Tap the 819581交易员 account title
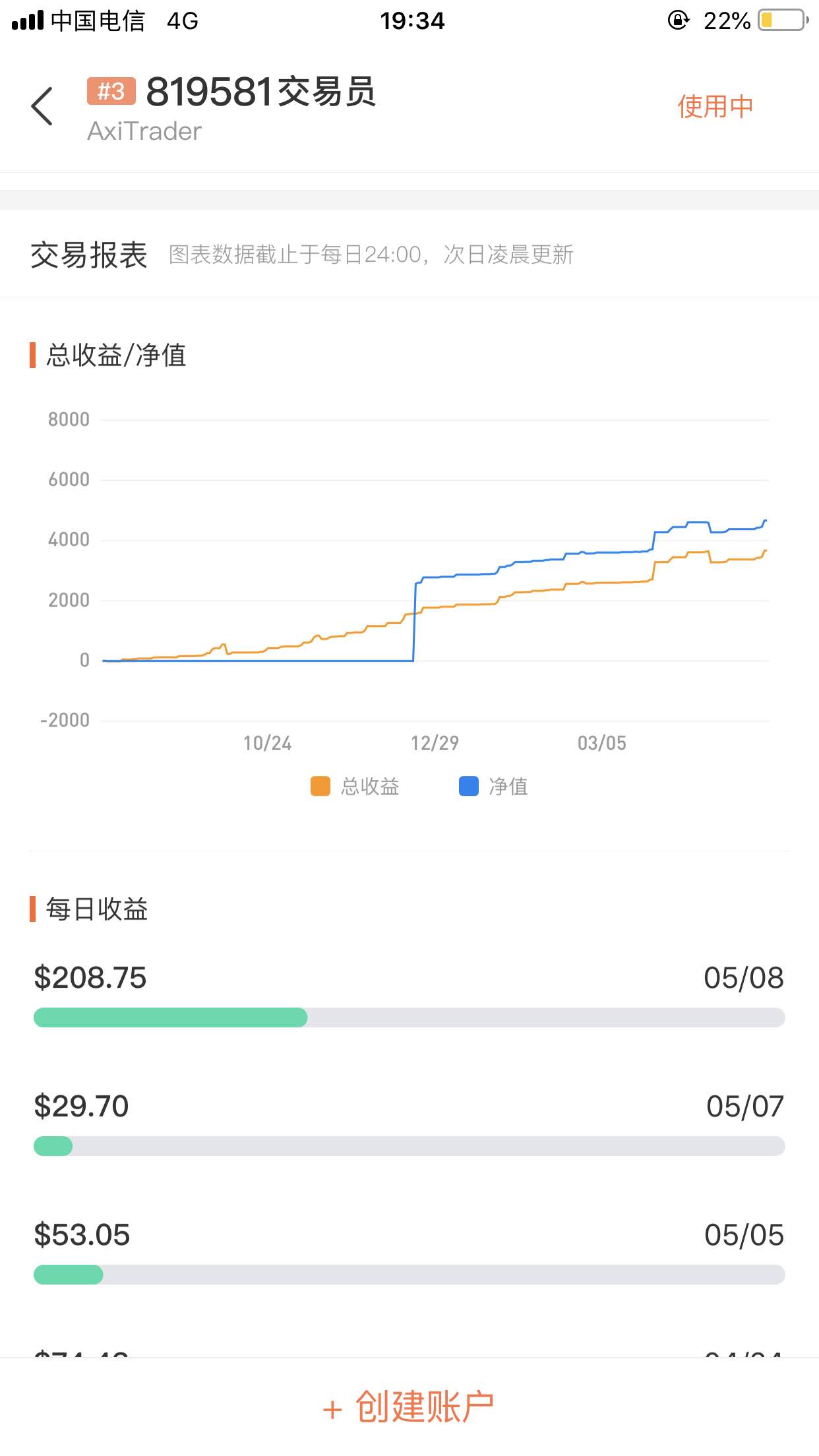The height and width of the screenshot is (1456, 819). 260,92
